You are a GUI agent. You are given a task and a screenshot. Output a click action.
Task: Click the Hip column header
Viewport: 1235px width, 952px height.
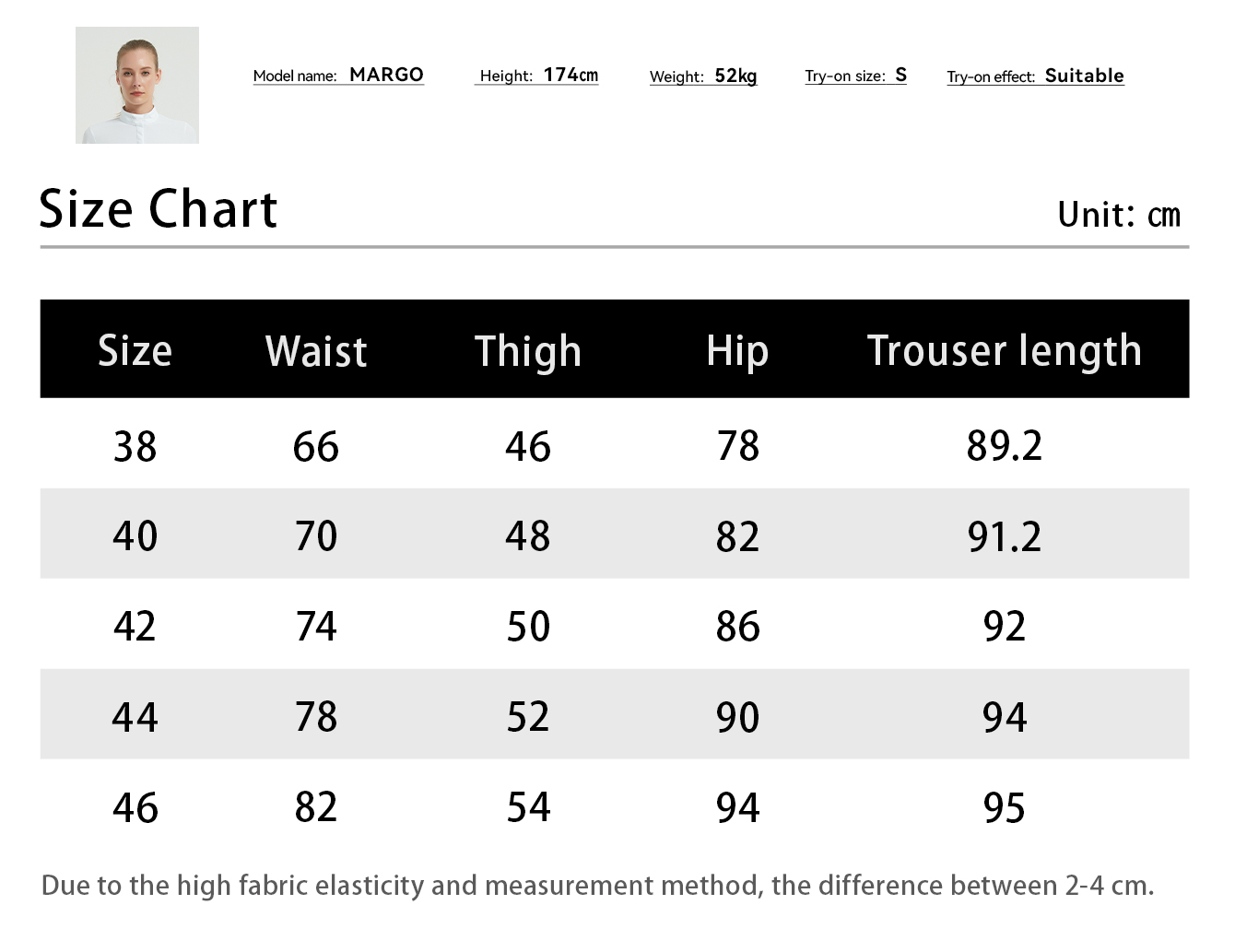pyautogui.click(x=737, y=351)
